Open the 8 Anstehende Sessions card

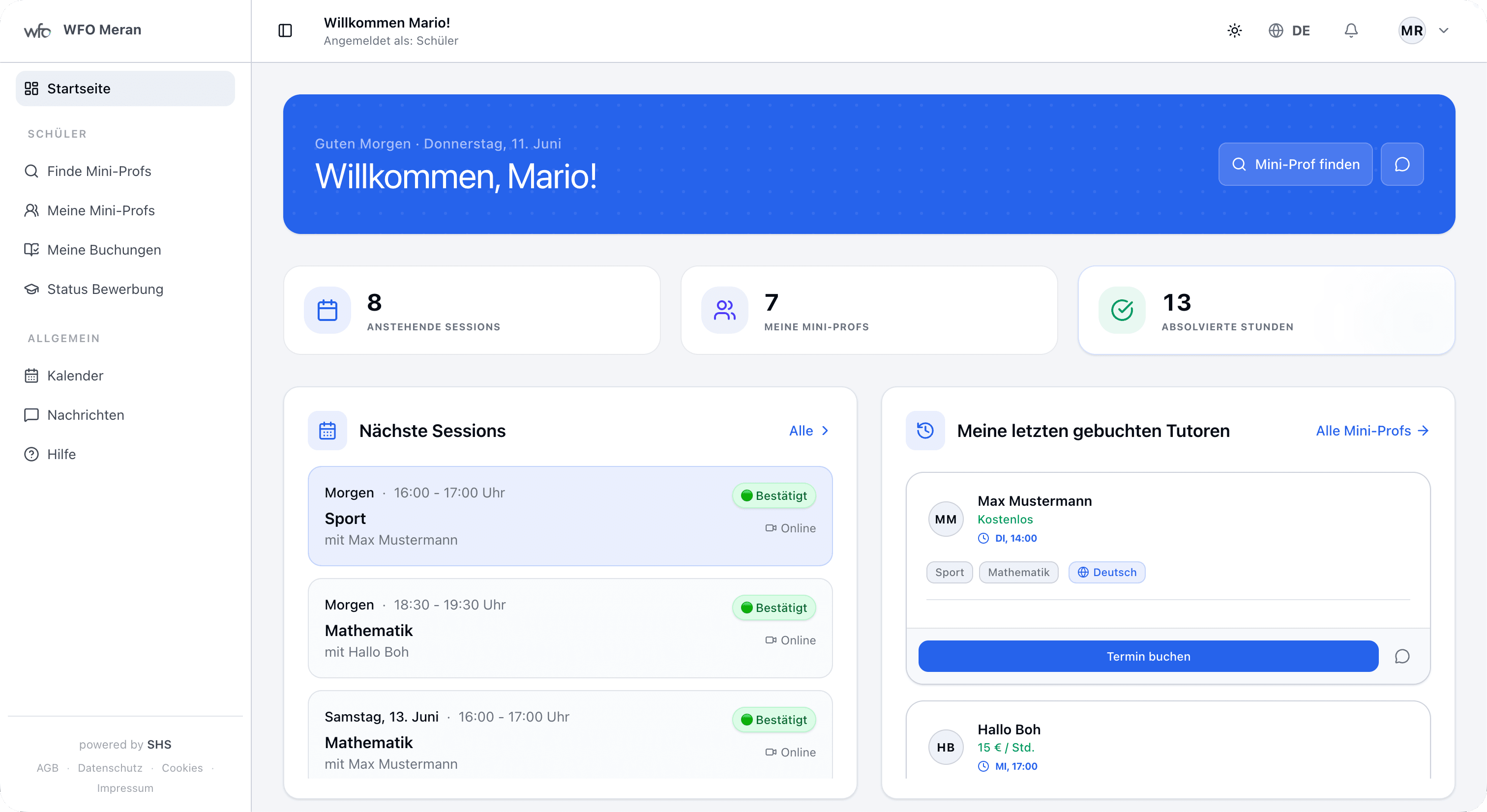[472, 310]
